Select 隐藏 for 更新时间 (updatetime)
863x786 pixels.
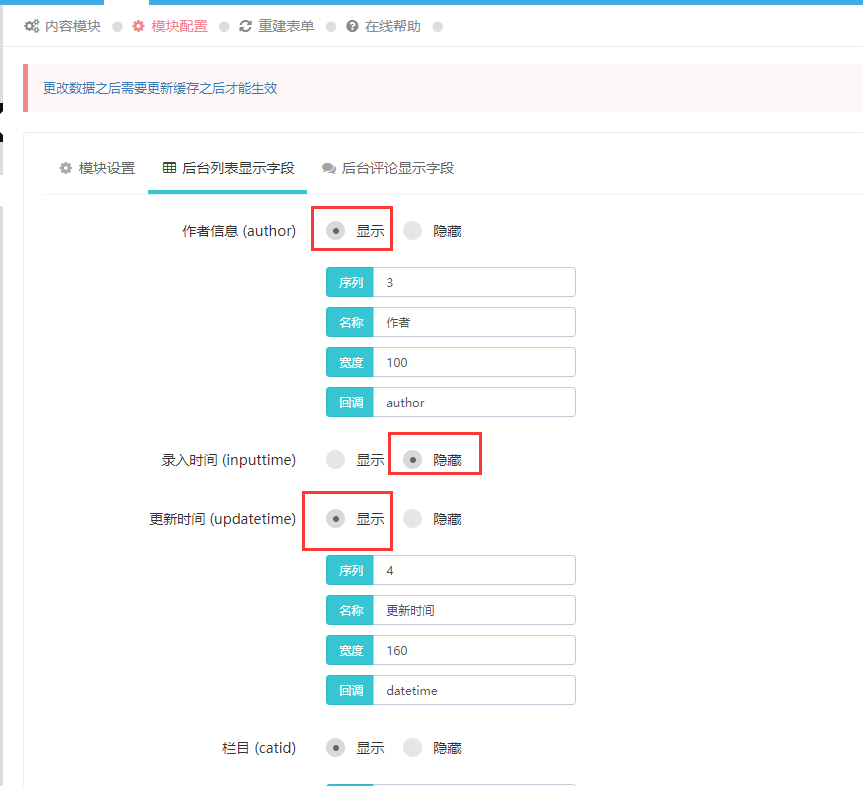(x=412, y=519)
